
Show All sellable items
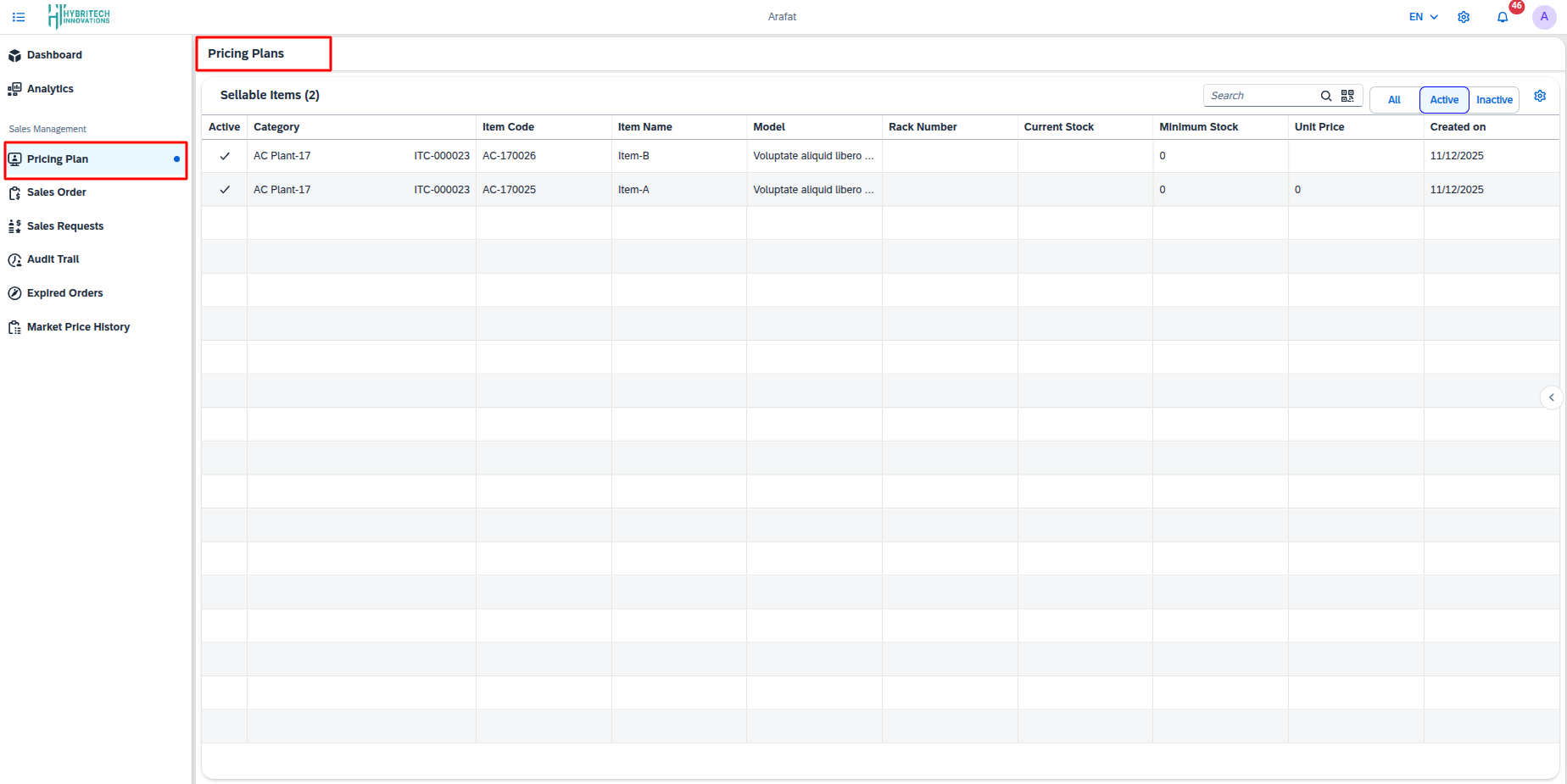tap(1393, 99)
